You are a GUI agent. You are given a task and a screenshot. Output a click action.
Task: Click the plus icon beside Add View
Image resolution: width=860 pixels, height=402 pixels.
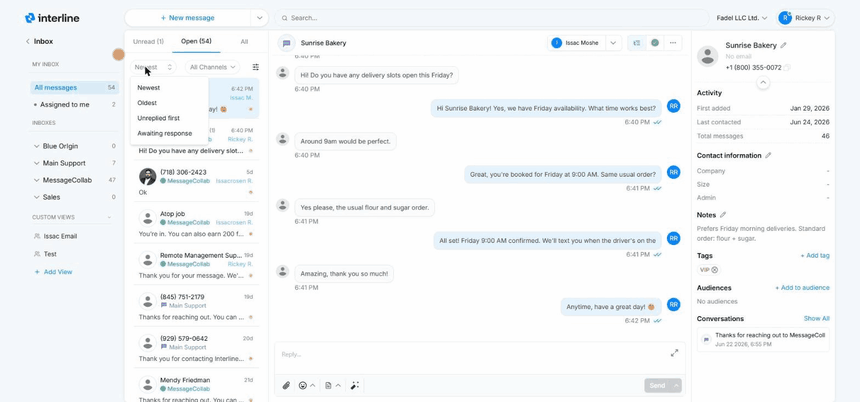click(37, 272)
